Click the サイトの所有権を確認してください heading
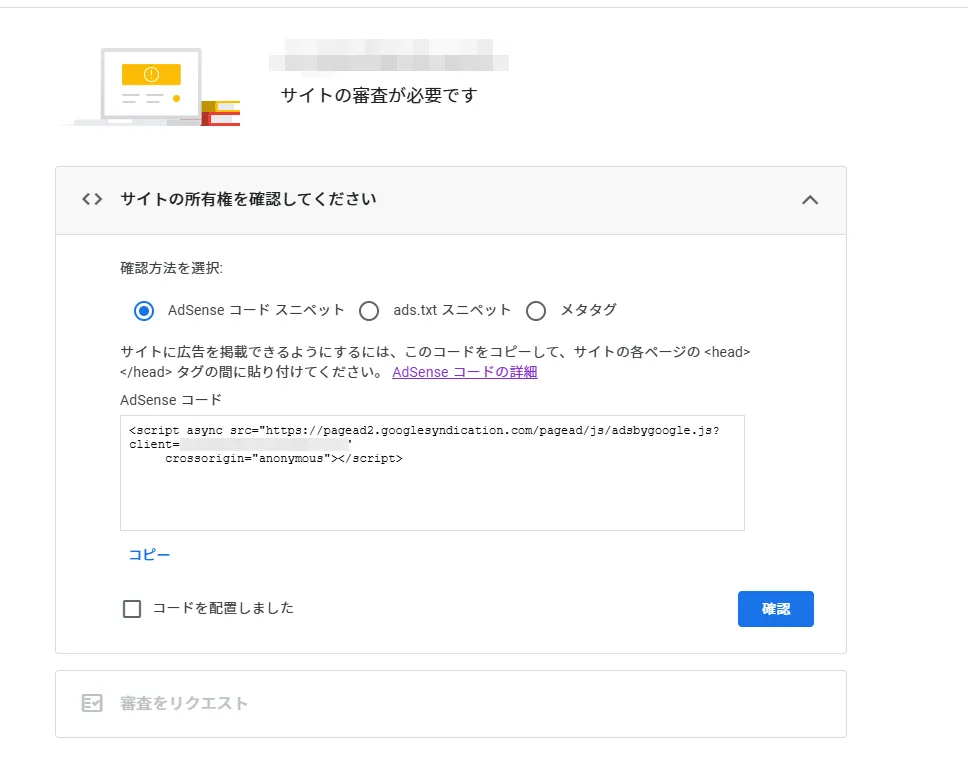 click(248, 199)
